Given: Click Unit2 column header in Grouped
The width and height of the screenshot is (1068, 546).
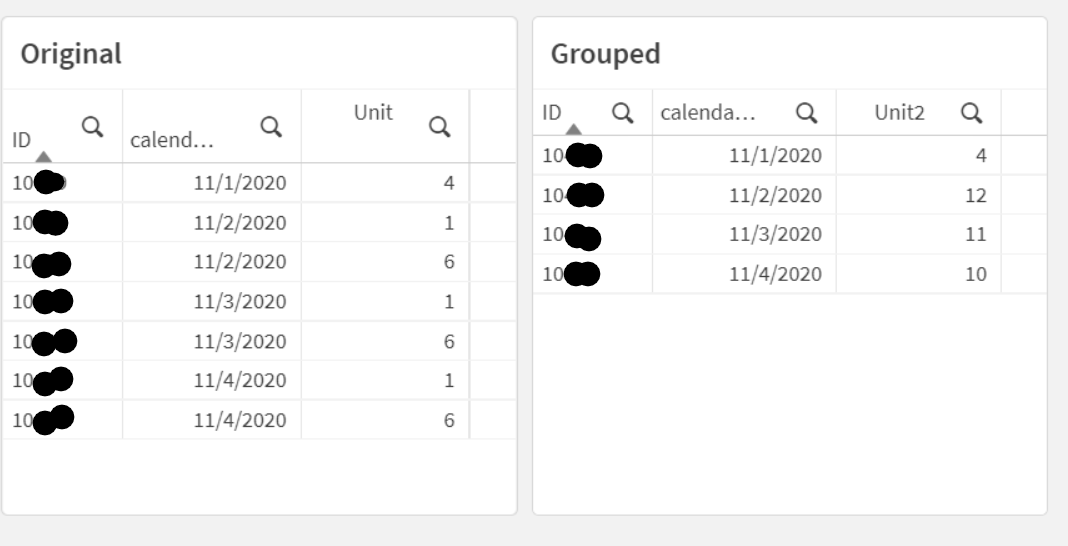Looking at the screenshot, I should (899, 113).
